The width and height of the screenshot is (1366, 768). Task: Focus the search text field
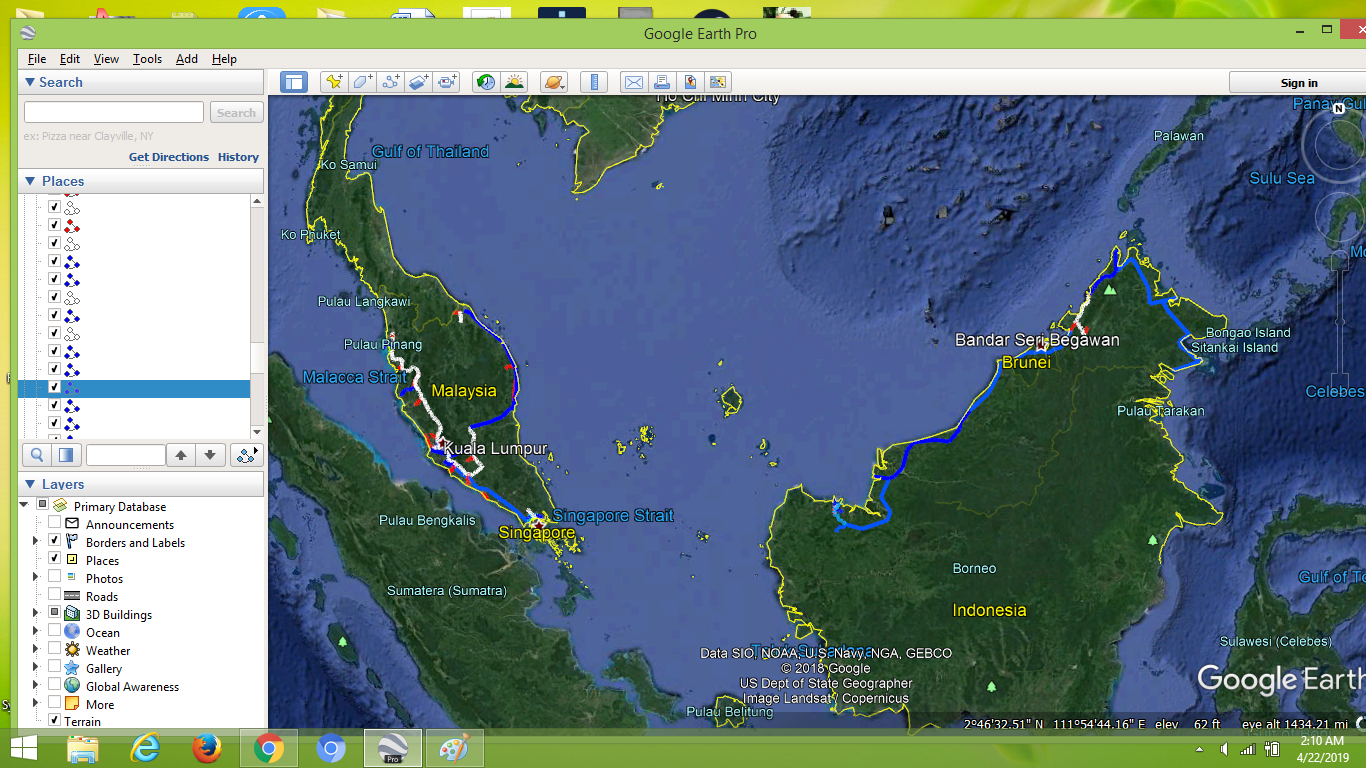(x=114, y=113)
